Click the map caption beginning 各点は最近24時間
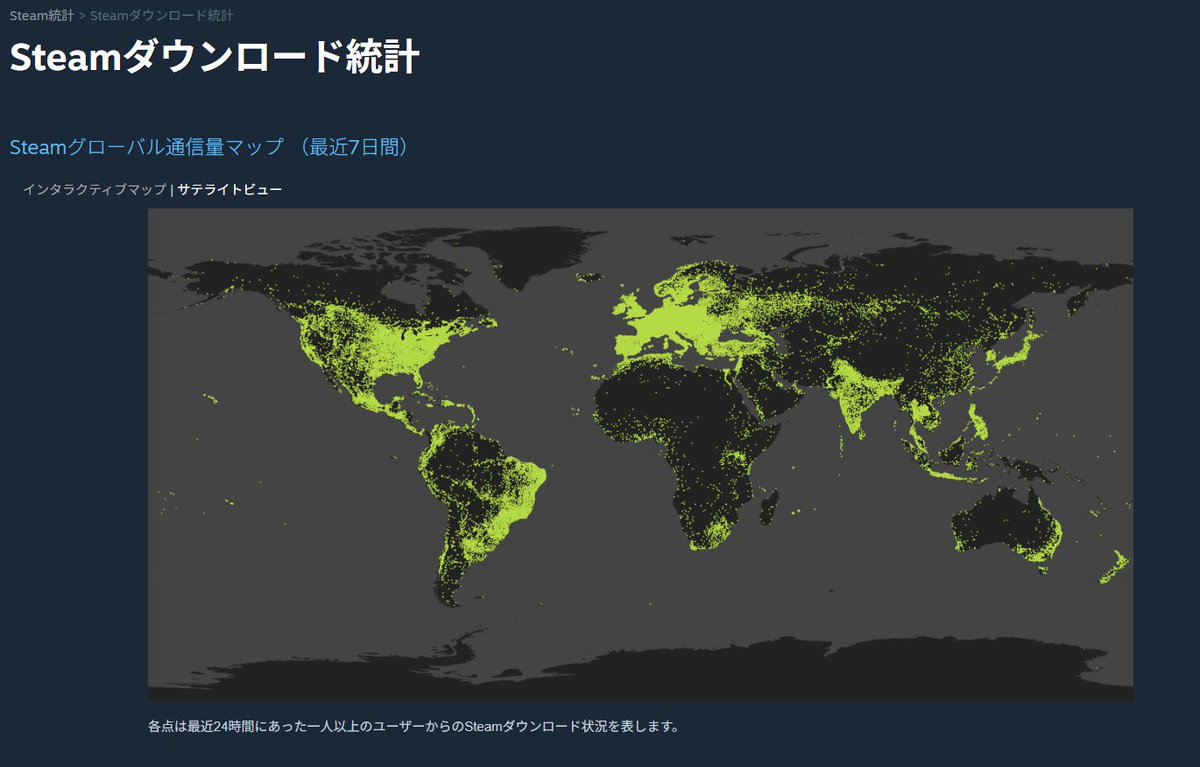Image resolution: width=1200 pixels, height=767 pixels. (x=413, y=725)
